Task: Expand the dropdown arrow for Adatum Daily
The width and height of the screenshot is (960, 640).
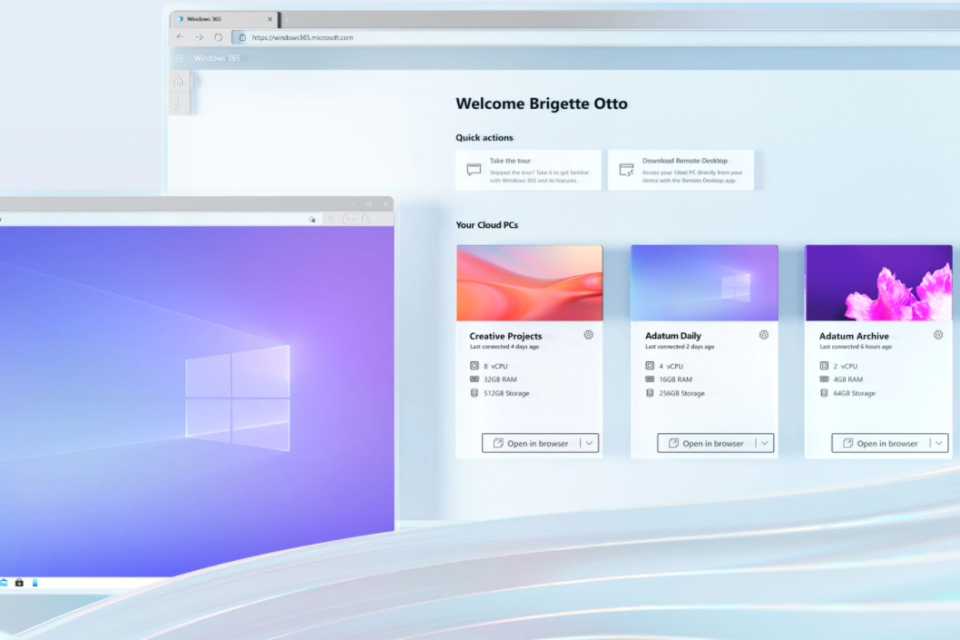Action: pyautogui.click(x=765, y=443)
